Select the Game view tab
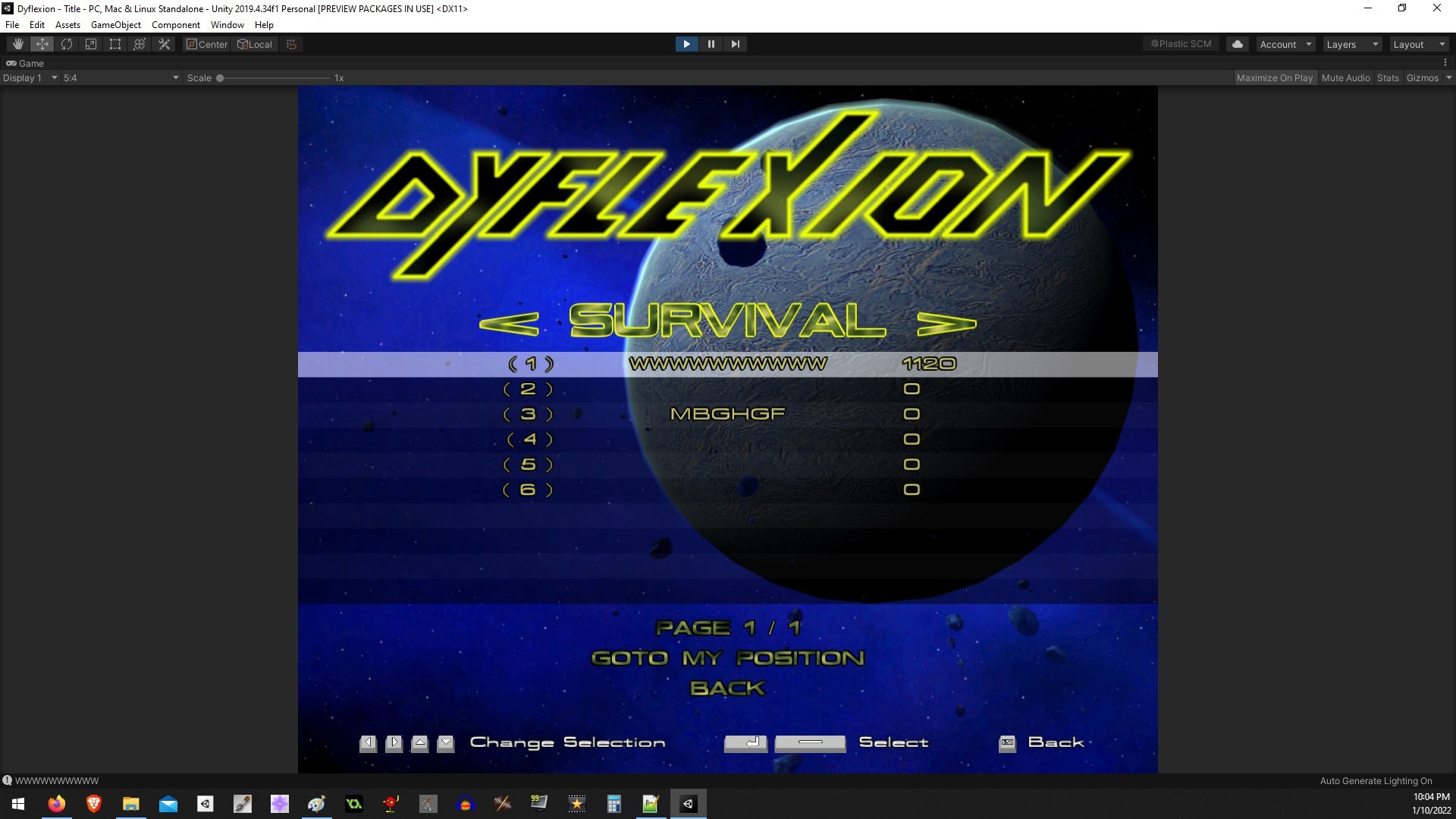 [25, 64]
